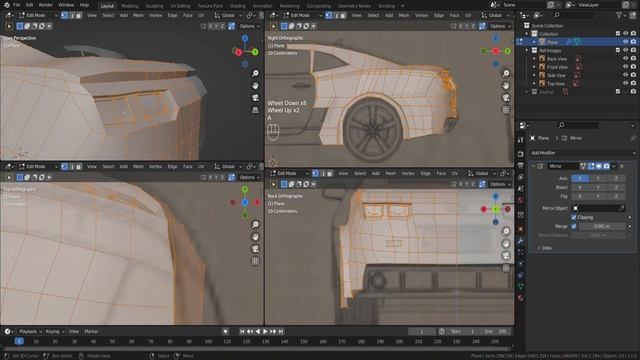Click the Mirror Object field

(x=598, y=209)
